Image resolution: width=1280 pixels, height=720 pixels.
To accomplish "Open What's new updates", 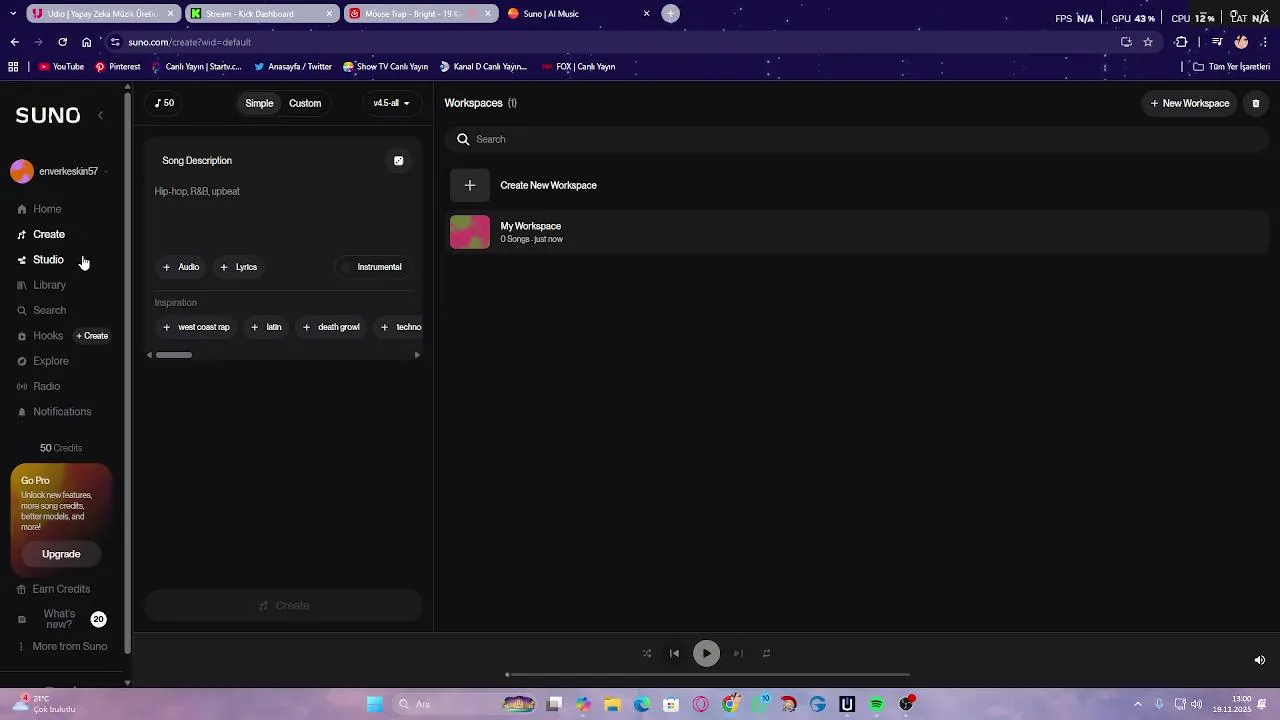I will pyautogui.click(x=59, y=619).
